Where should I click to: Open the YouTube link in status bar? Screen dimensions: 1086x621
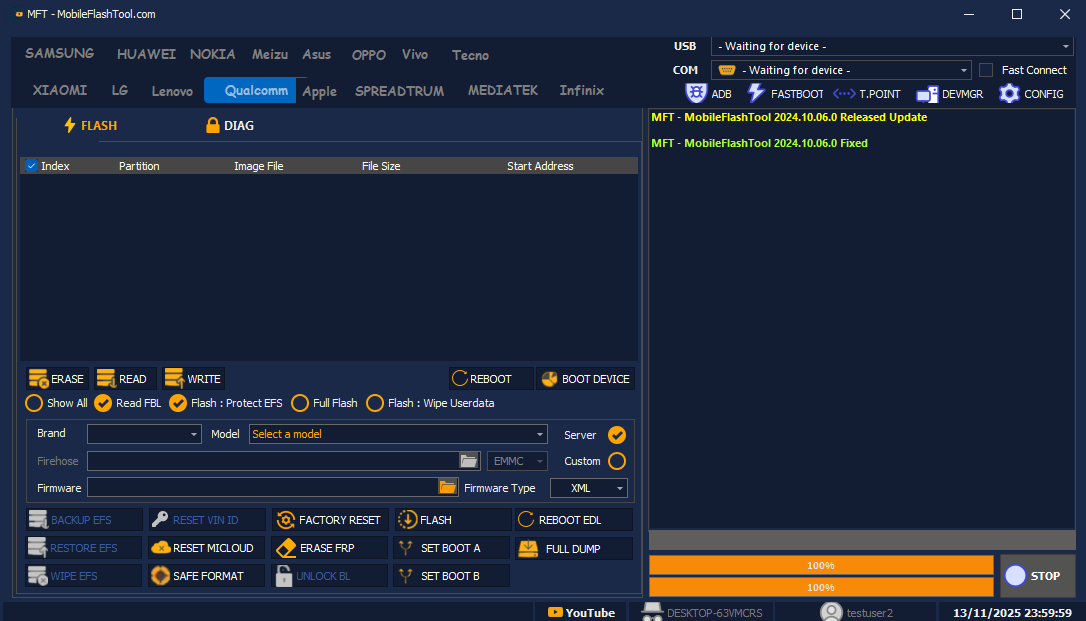click(582, 613)
